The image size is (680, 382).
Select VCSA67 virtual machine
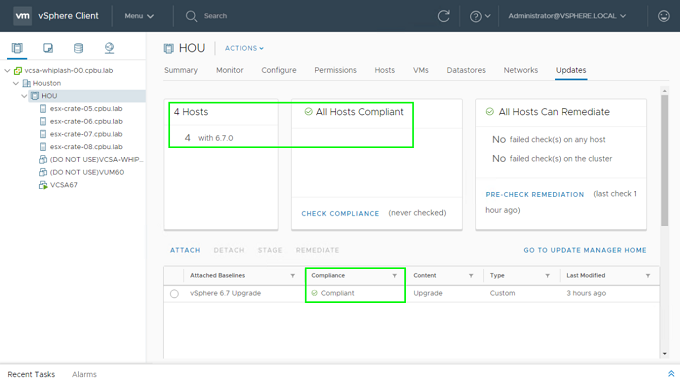click(x=64, y=185)
